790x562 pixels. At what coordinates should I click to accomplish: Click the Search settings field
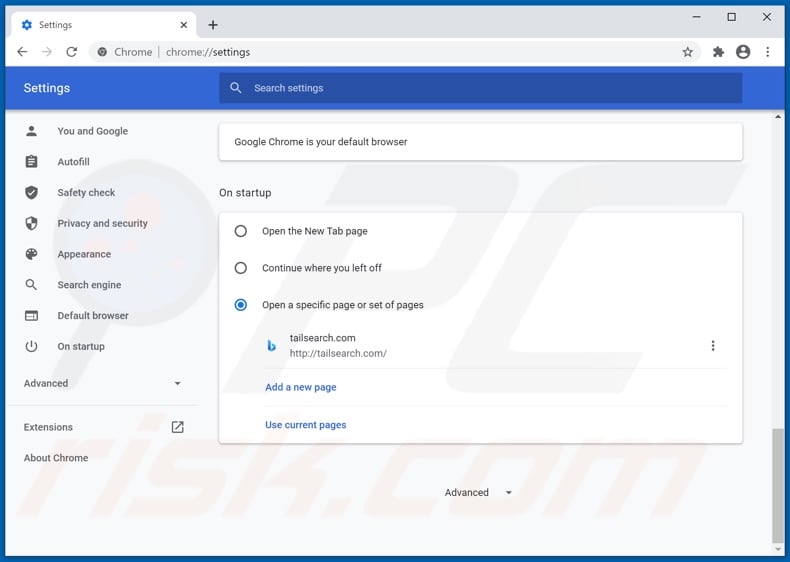tap(480, 88)
